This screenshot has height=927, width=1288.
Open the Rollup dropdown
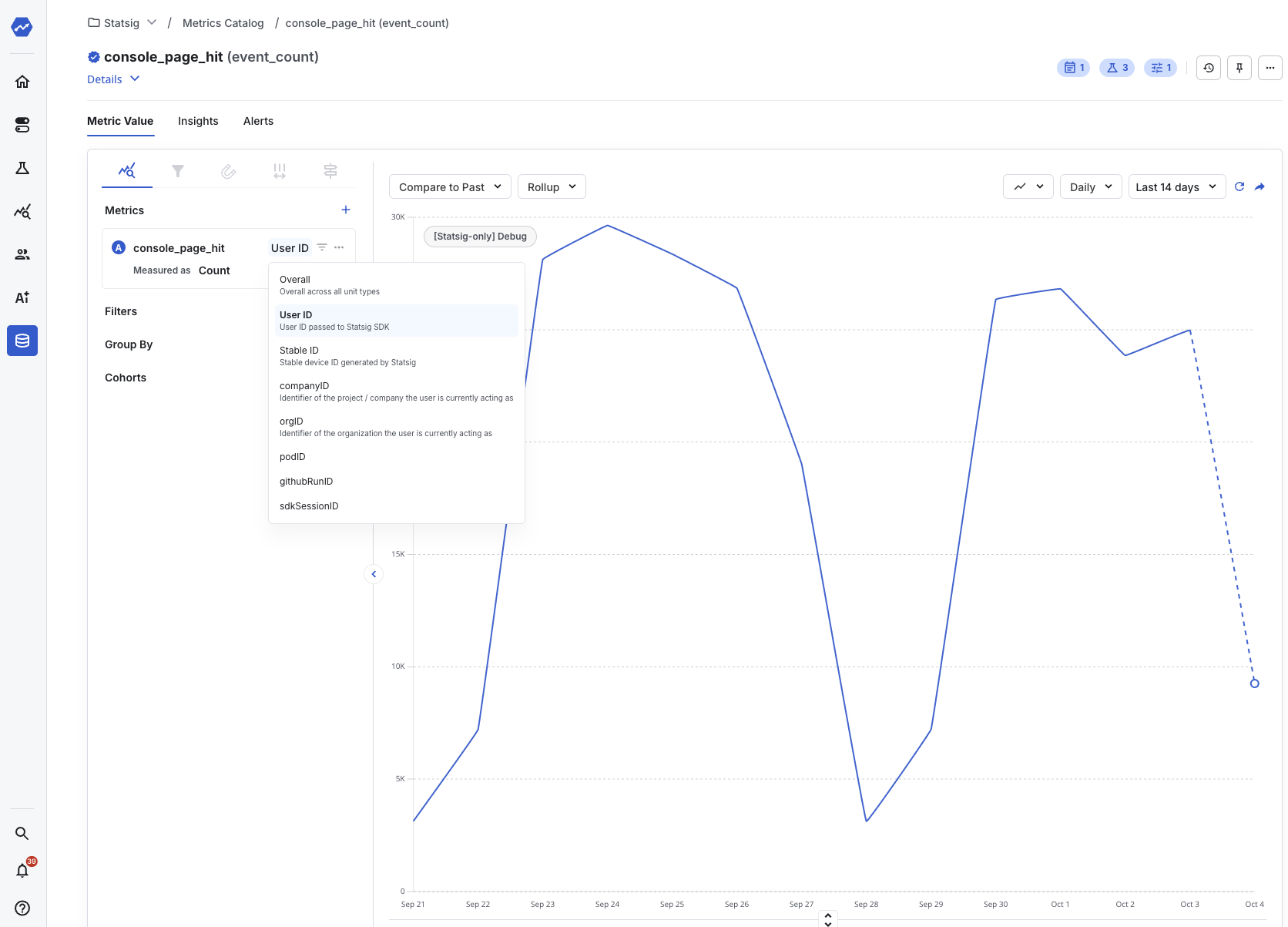point(551,186)
